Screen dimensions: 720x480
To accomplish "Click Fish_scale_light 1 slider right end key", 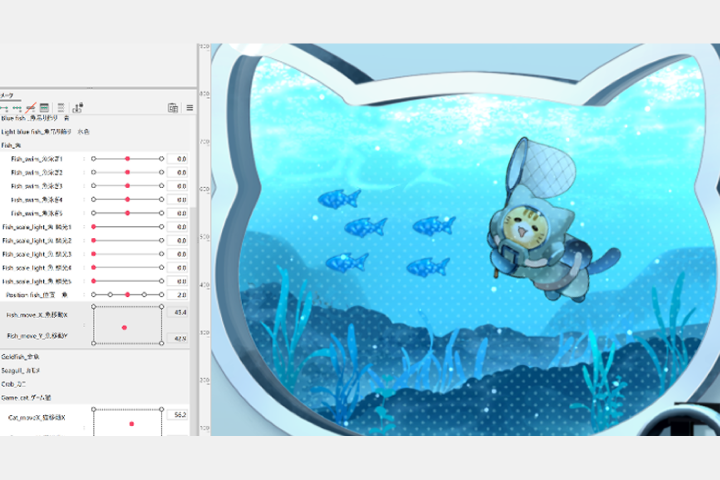I will (x=162, y=227).
